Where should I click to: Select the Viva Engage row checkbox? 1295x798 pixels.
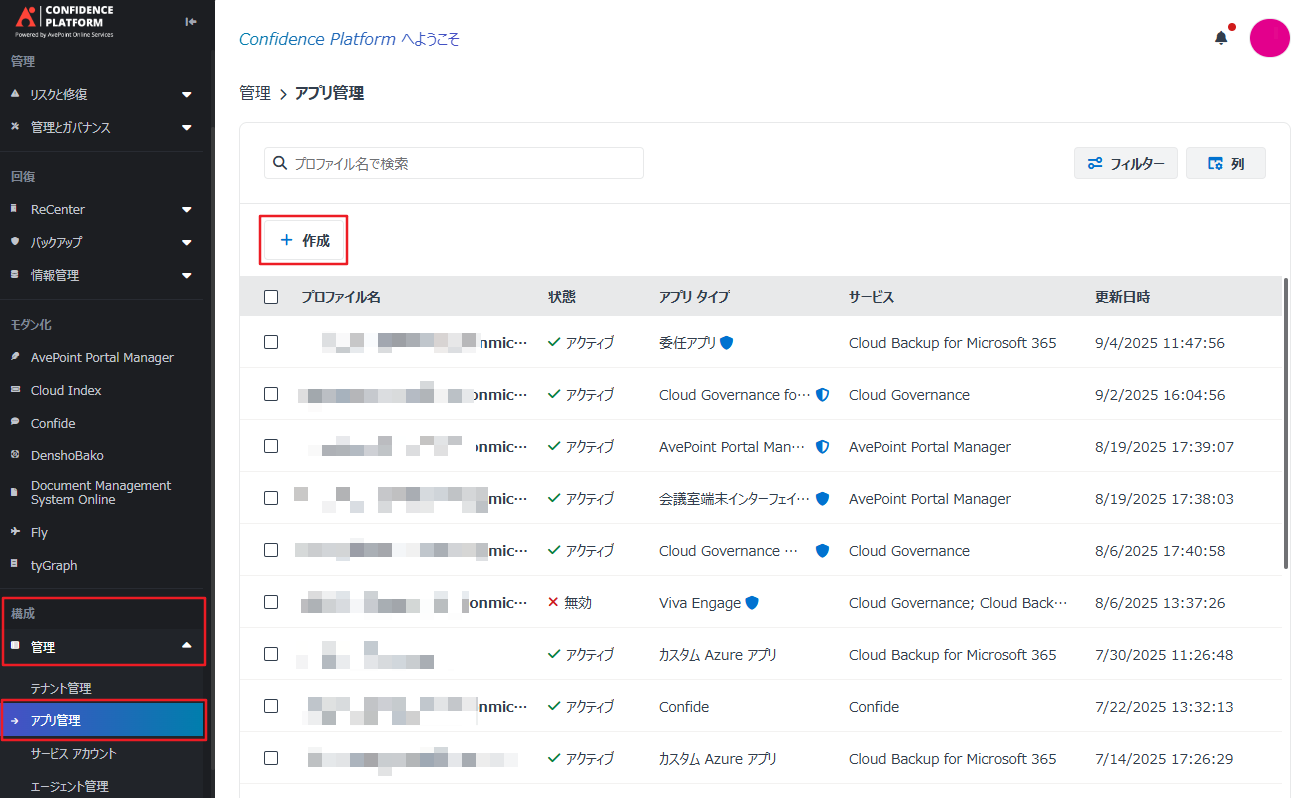point(271,602)
